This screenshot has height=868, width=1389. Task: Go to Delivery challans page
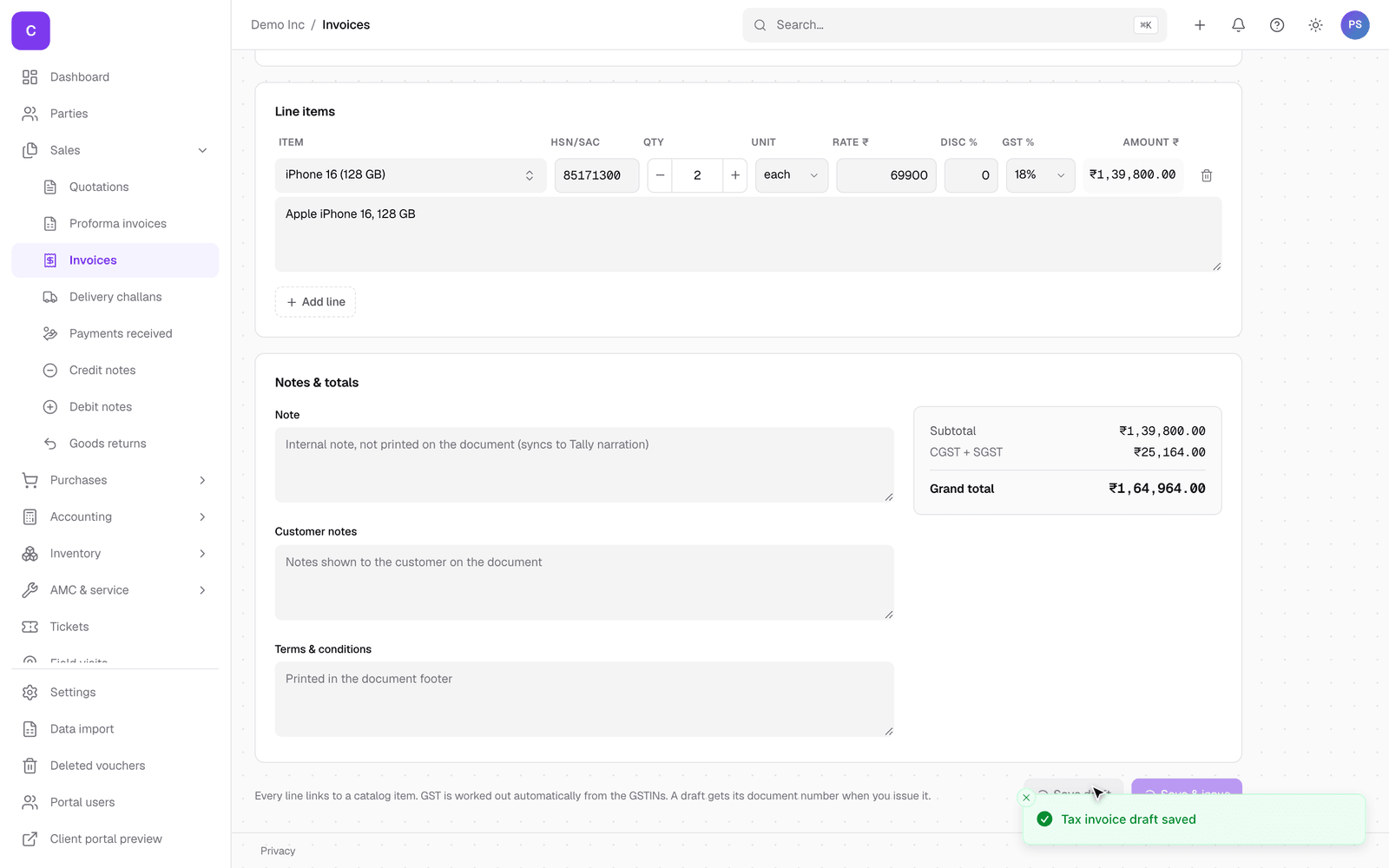(x=115, y=297)
